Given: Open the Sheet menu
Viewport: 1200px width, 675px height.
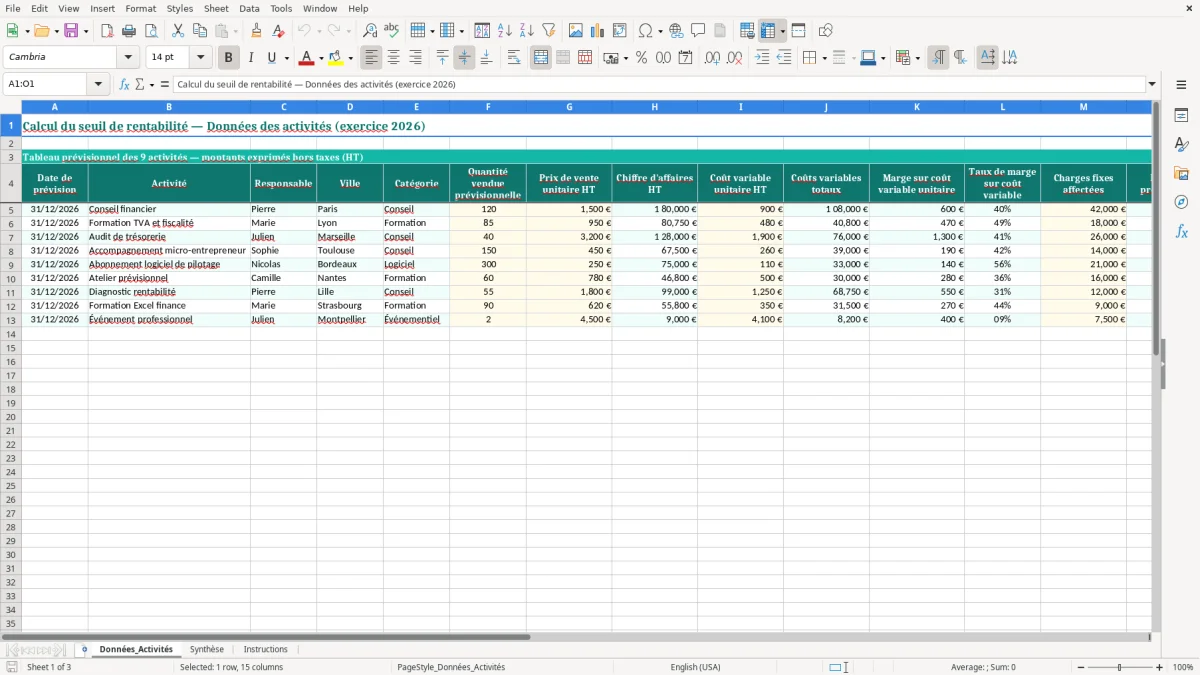Looking at the screenshot, I should pyautogui.click(x=216, y=8).
